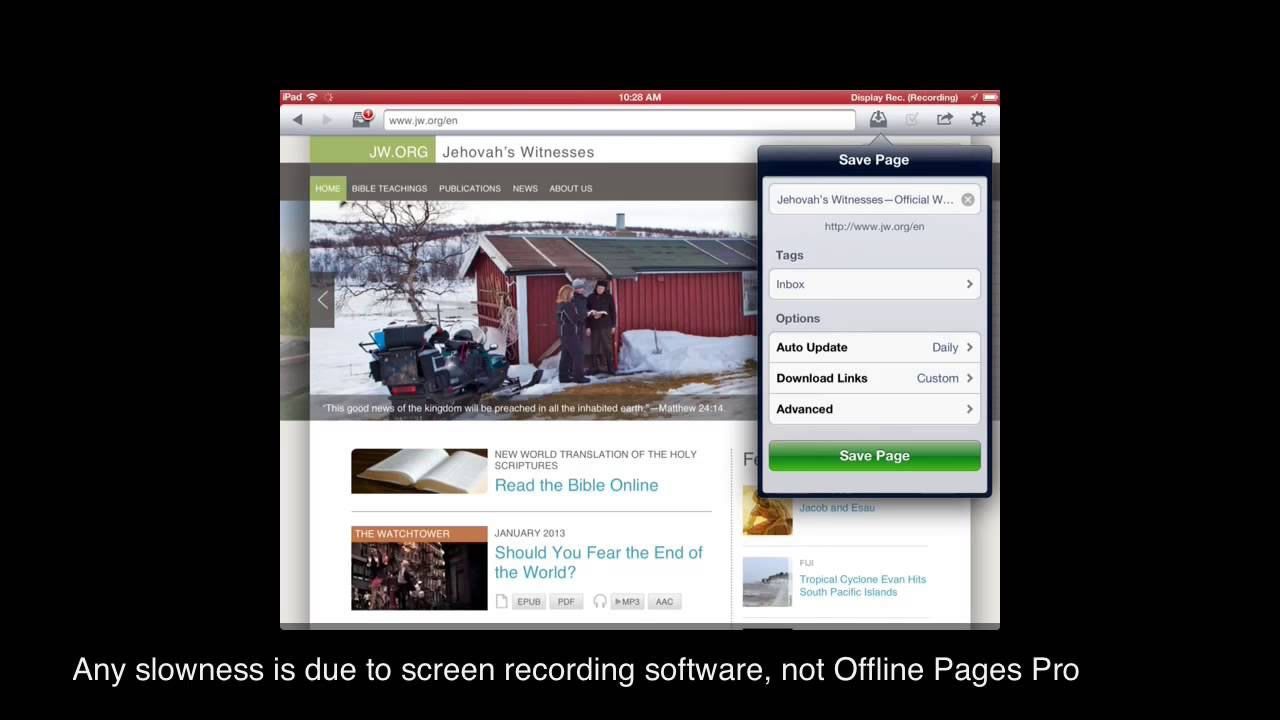Click the www.jw.org/en address bar
The width and height of the screenshot is (1280, 720).
point(619,120)
